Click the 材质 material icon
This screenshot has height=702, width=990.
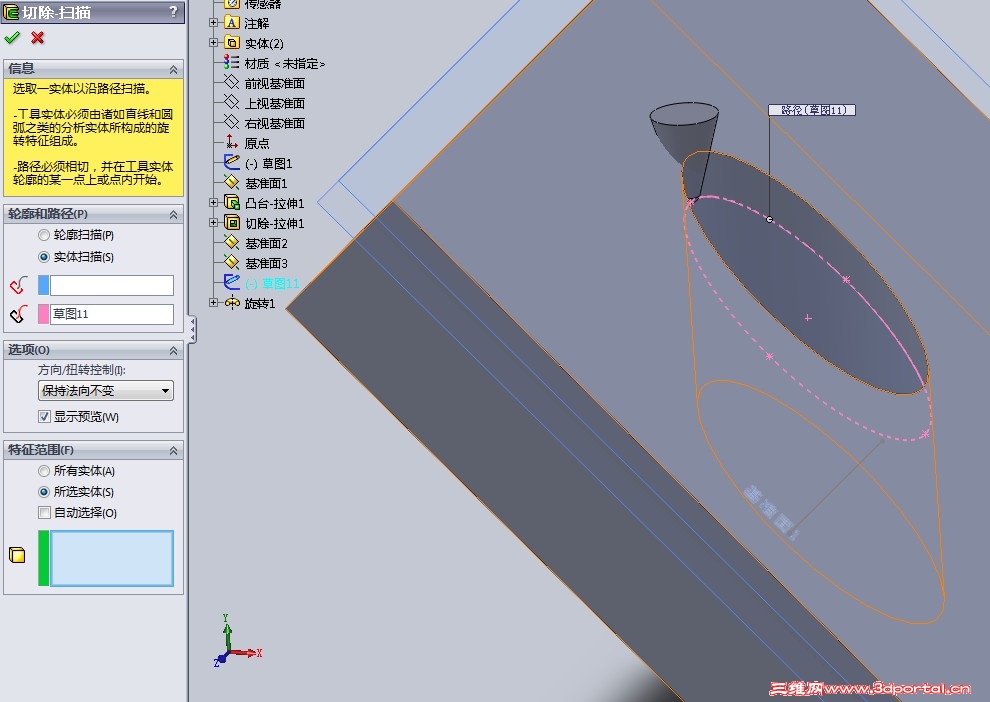(x=232, y=62)
